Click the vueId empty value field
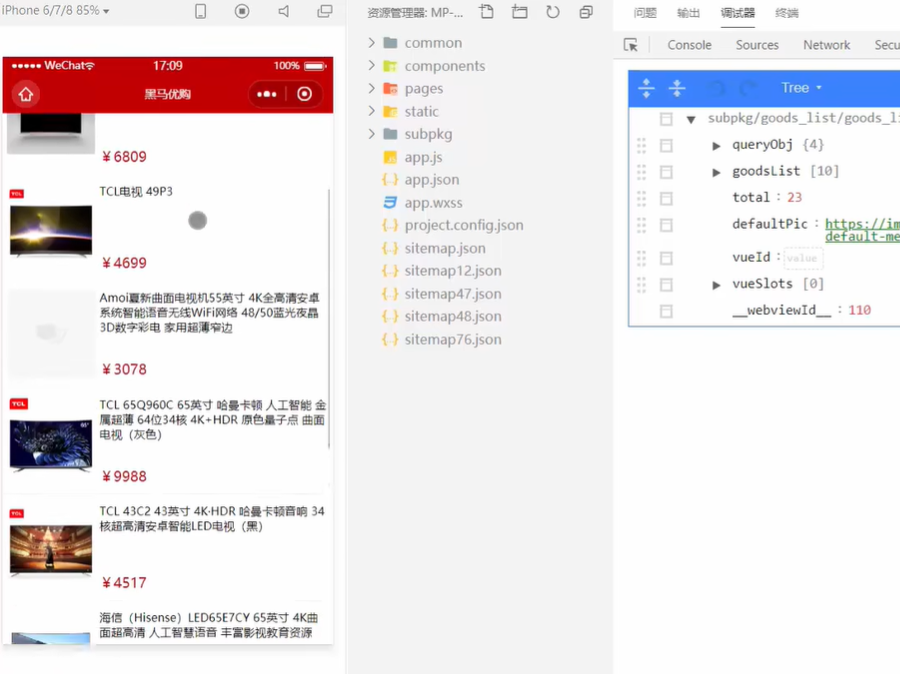This screenshot has width=900, height=674. click(x=802, y=258)
